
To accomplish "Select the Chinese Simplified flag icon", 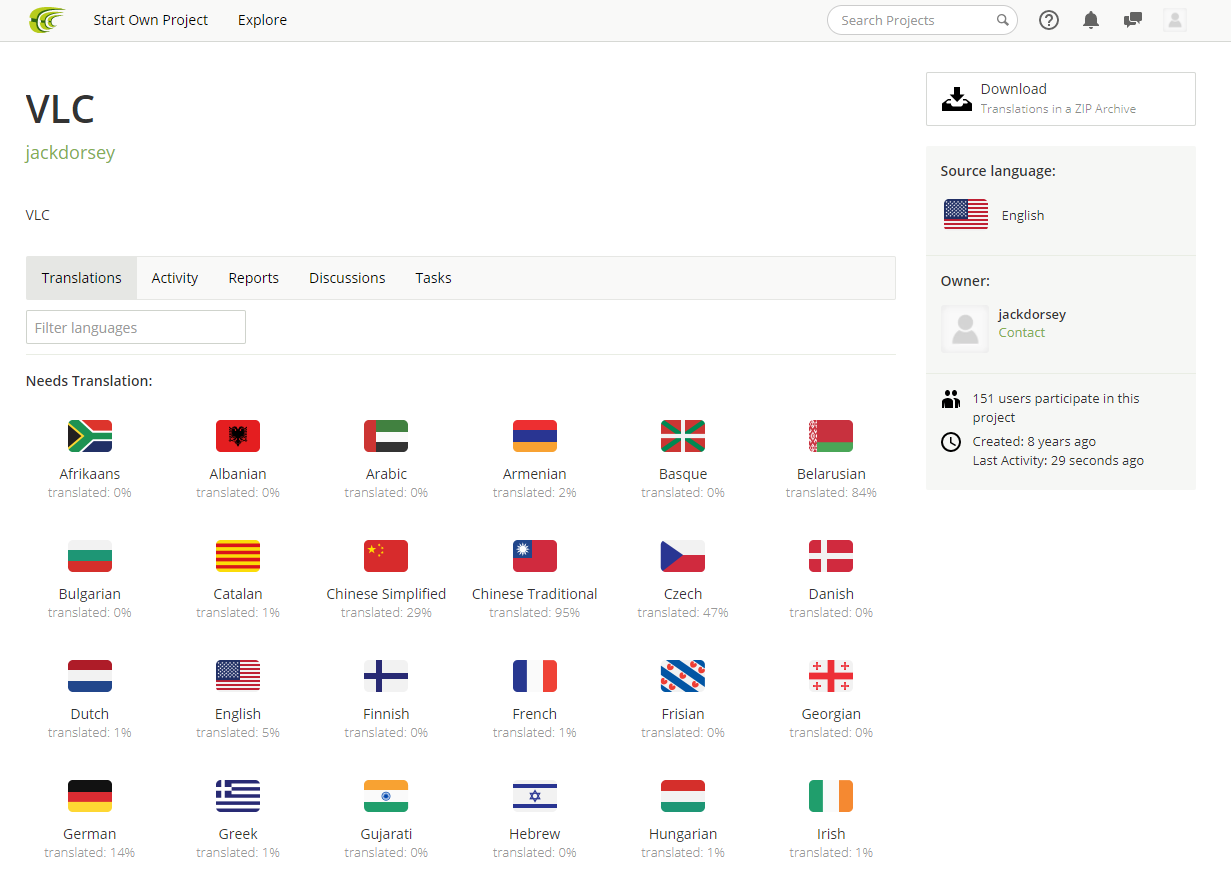I will 386,556.
